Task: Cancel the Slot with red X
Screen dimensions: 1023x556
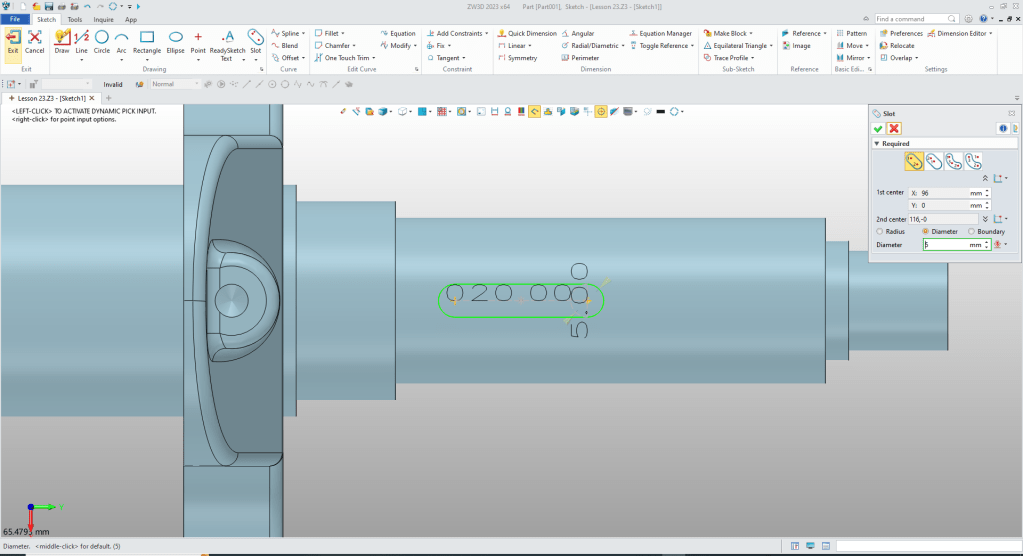Action: pyautogui.click(x=894, y=128)
